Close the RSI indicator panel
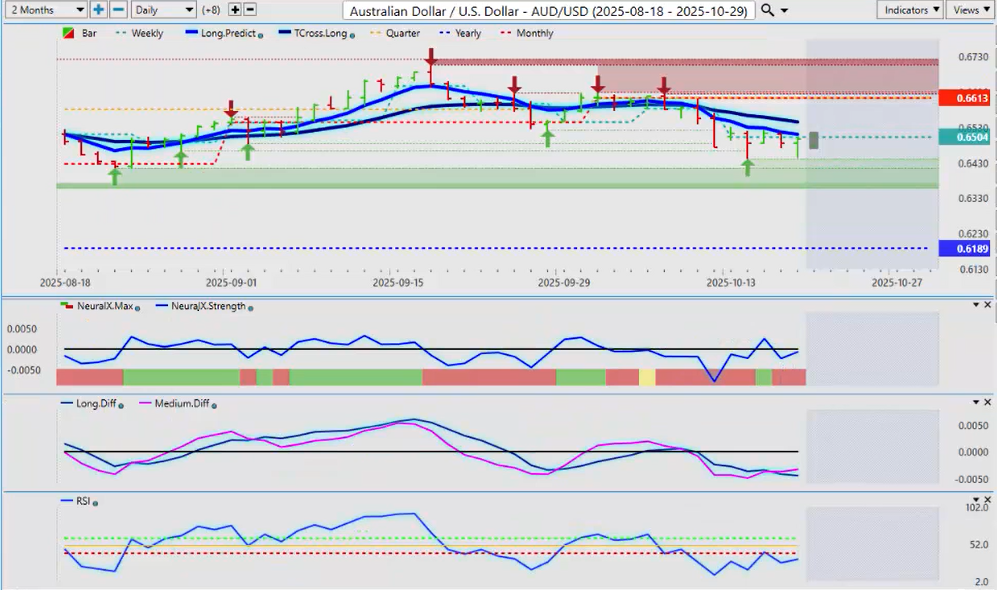This screenshot has height=590, width=997. 989,499
